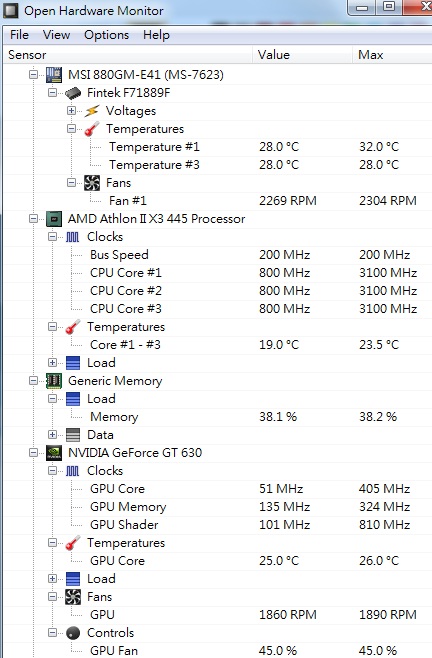Select the CPU Core #2 sensor row
432x658 pixels.
point(217,291)
